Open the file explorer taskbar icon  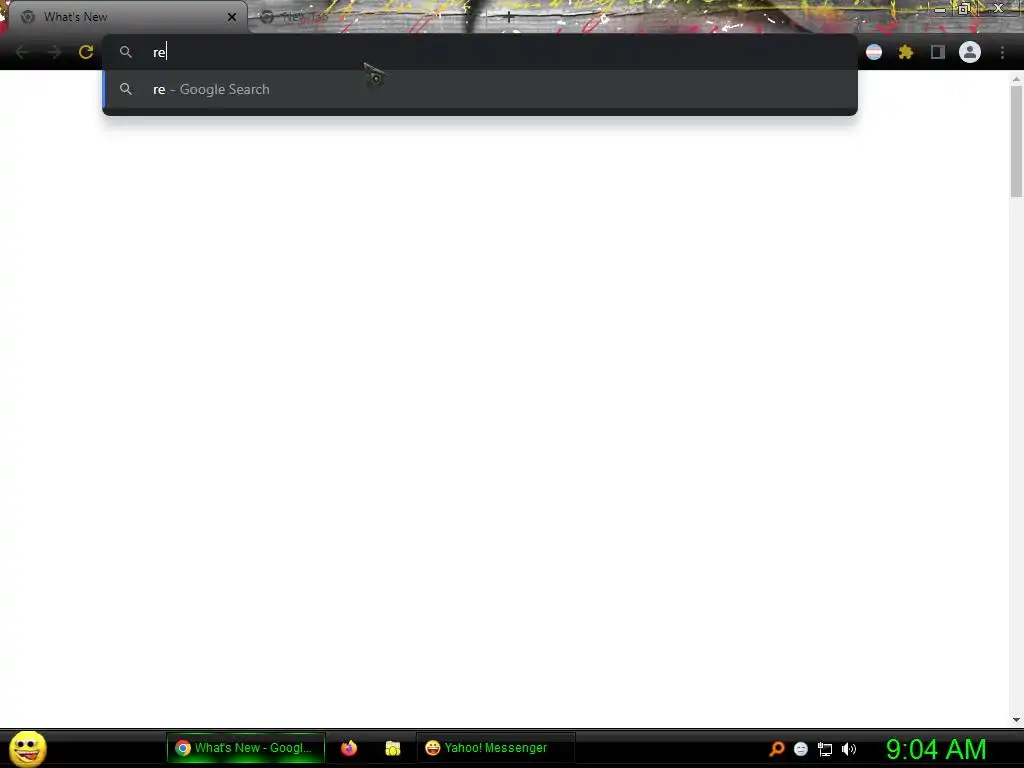392,748
